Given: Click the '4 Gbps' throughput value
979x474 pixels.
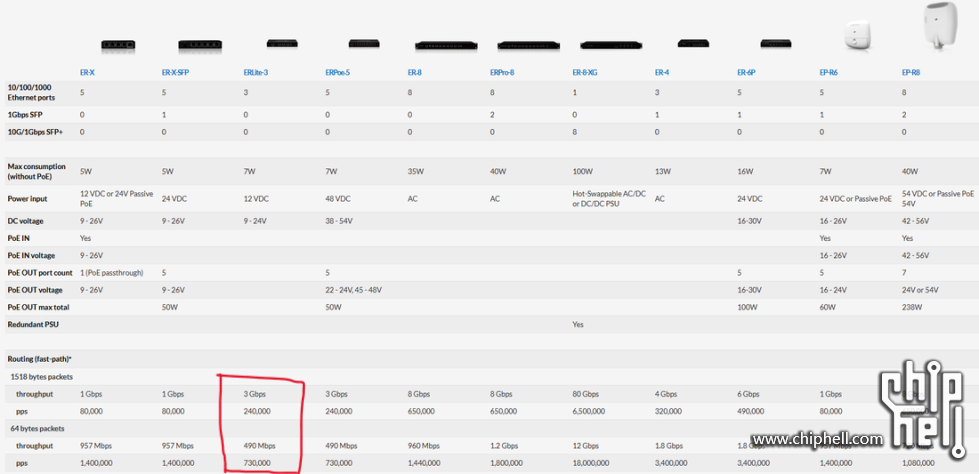Looking at the screenshot, I should click(x=666, y=395).
